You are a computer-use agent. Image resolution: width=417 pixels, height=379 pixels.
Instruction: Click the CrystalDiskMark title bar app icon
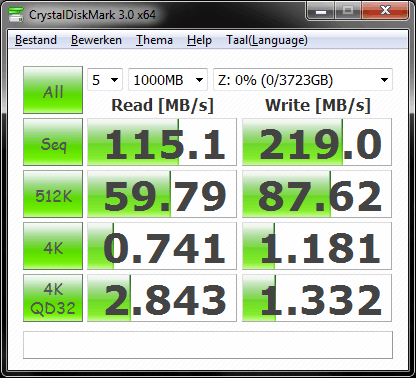(x=16, y=15)
